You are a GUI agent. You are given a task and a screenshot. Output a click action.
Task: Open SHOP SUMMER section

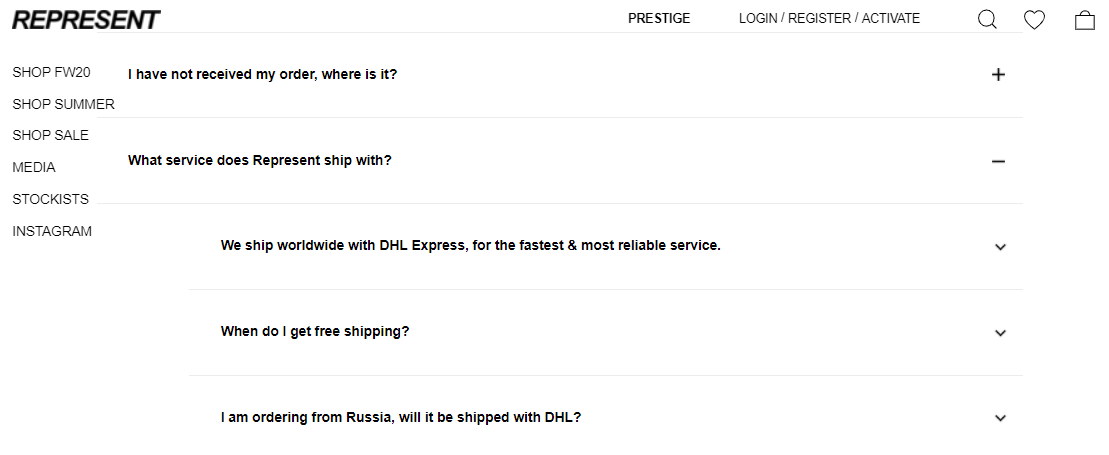pos(64,104)
